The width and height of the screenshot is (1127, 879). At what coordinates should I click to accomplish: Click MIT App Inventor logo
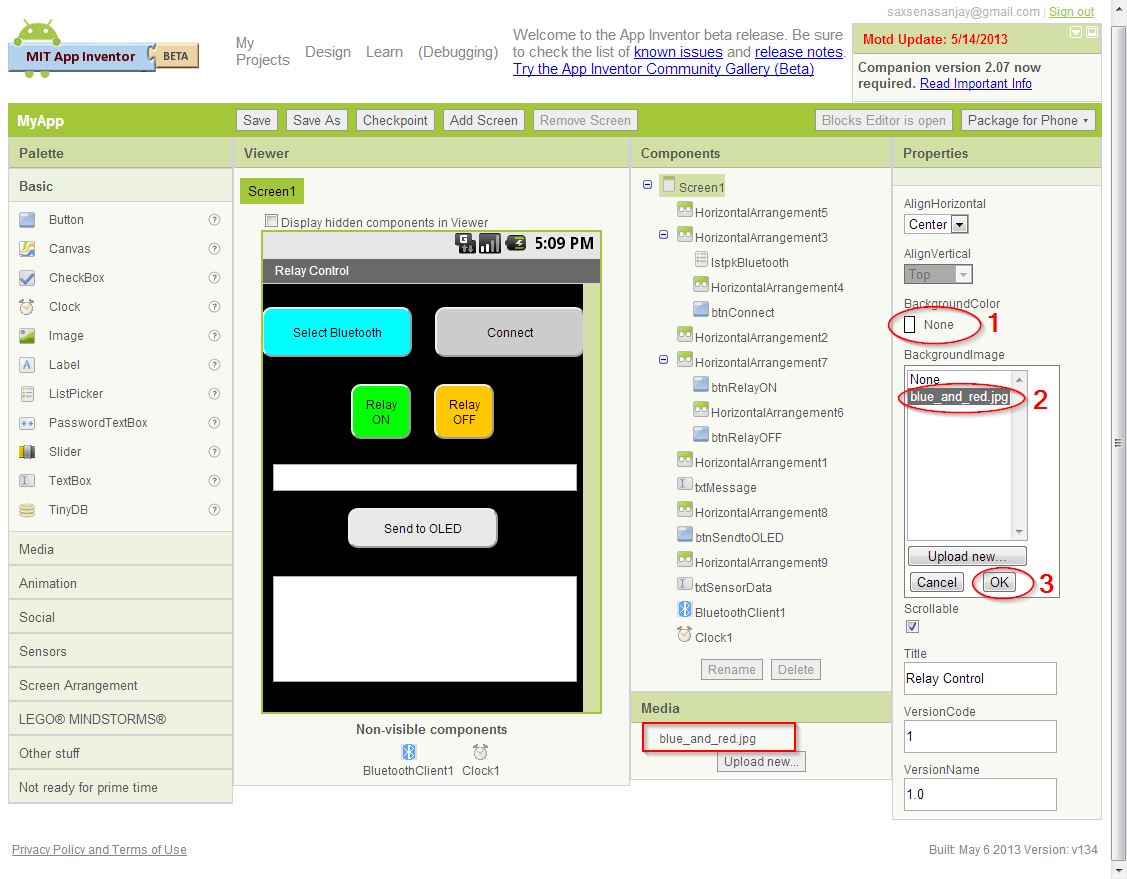[104, 49]
